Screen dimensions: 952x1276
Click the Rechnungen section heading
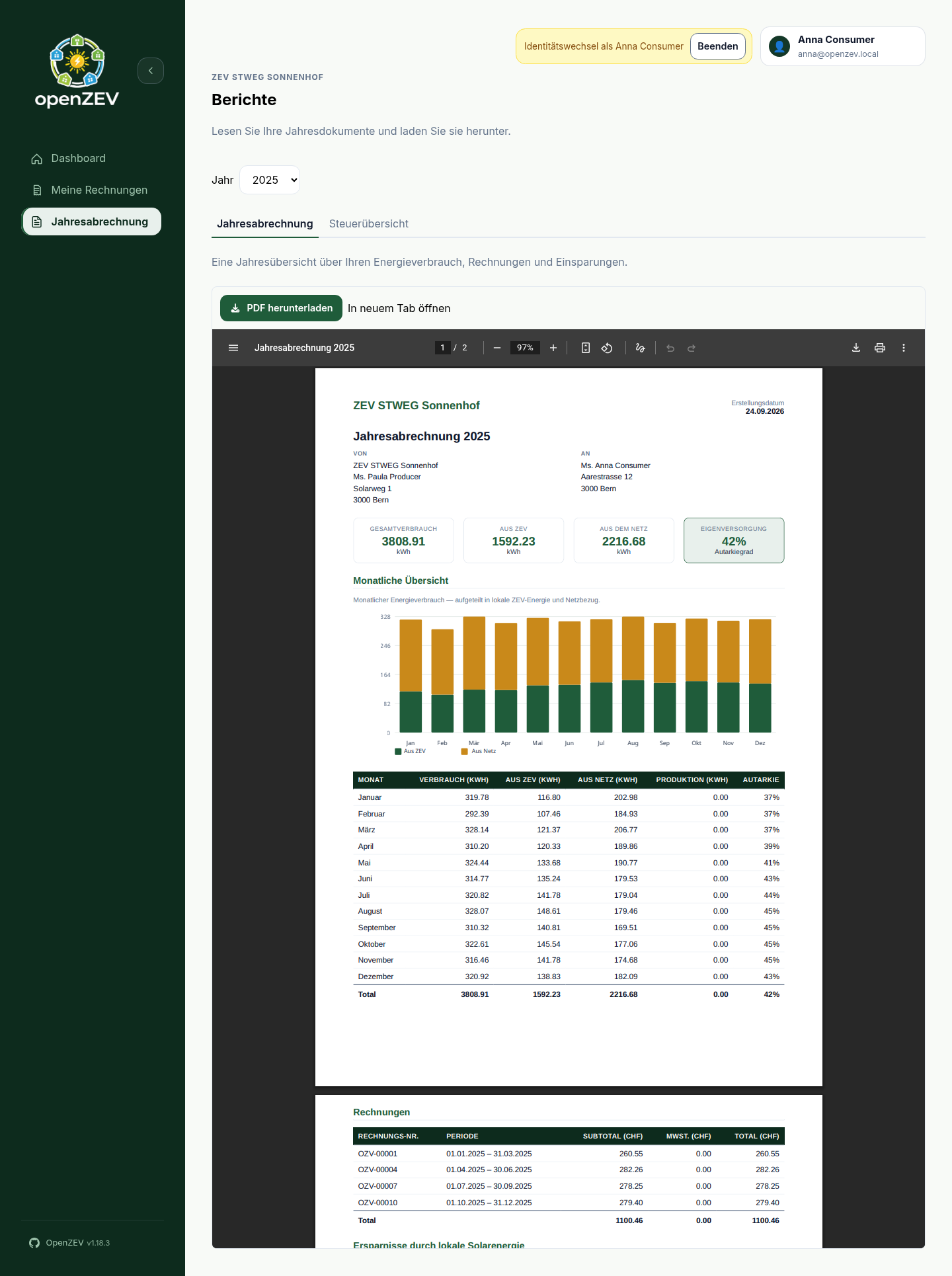pos(381,1112)
